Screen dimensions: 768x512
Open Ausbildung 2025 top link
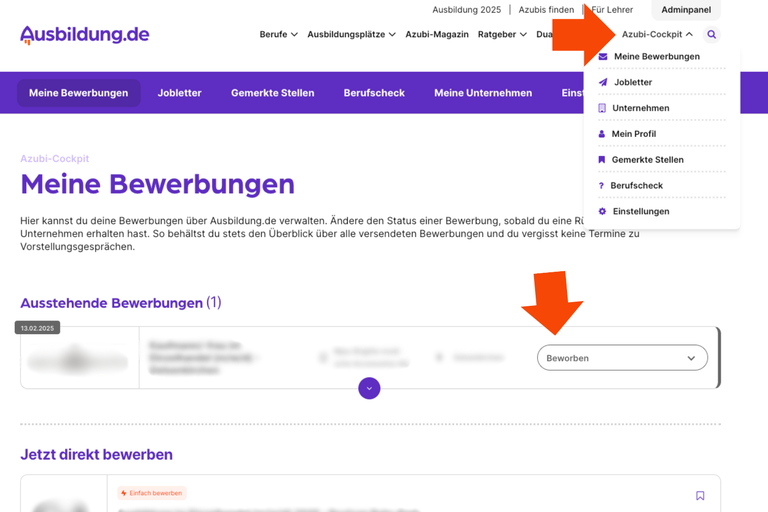coord(466,9)
